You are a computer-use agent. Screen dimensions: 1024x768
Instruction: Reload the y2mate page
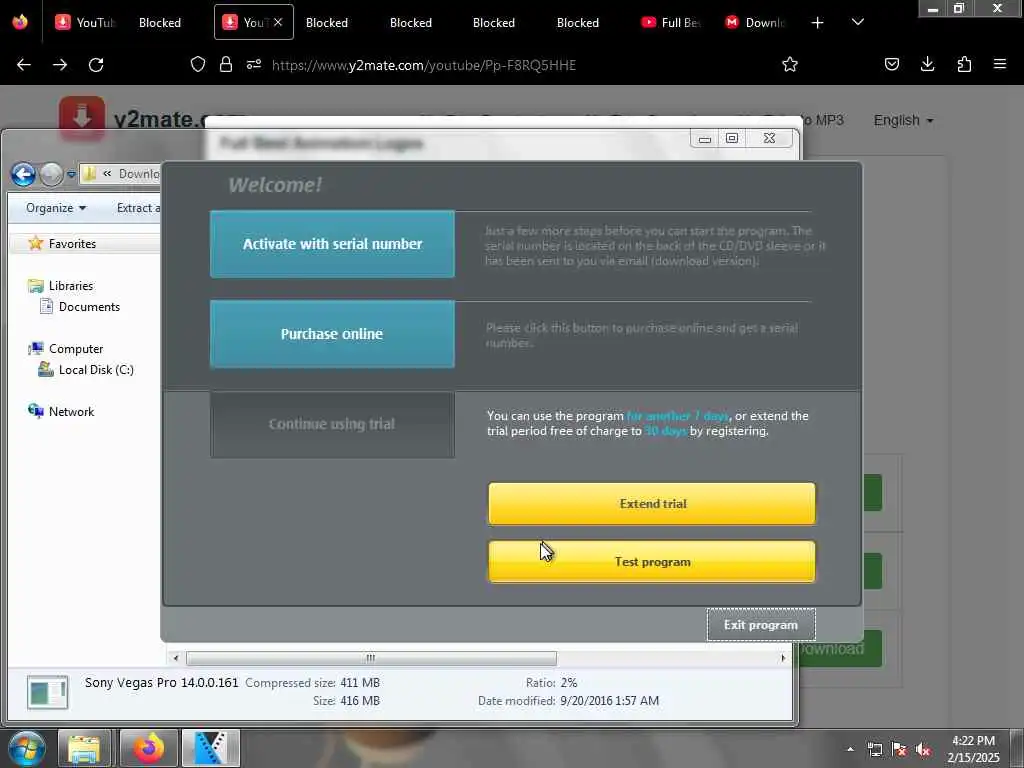click(x=96, y=65)
